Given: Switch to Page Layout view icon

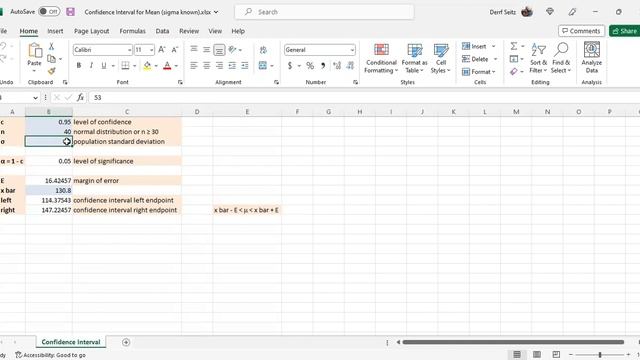Looking at the screenshot, I should click(537, 354).
